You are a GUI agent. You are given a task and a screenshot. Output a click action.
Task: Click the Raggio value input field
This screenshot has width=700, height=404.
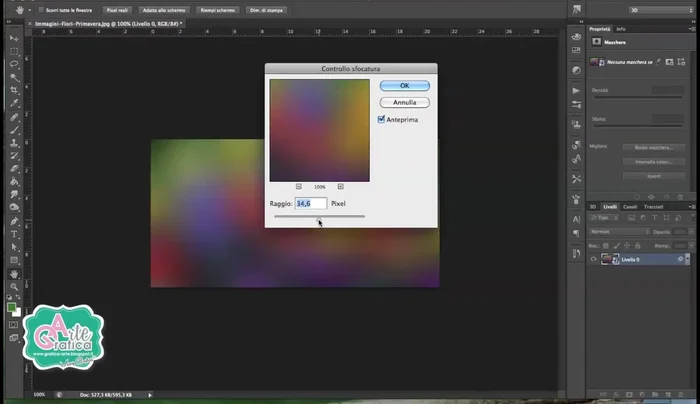(311, 203)
